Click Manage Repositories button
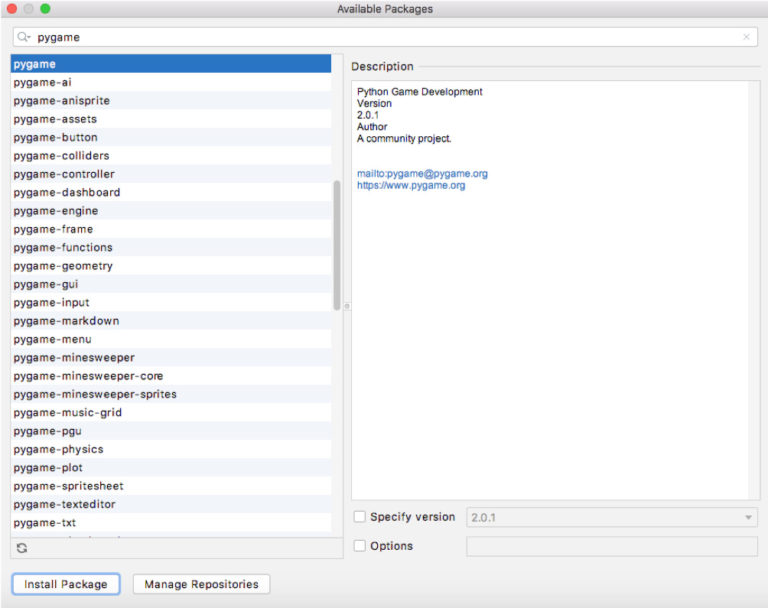The image size is (768, 608). tap(201, 584)
